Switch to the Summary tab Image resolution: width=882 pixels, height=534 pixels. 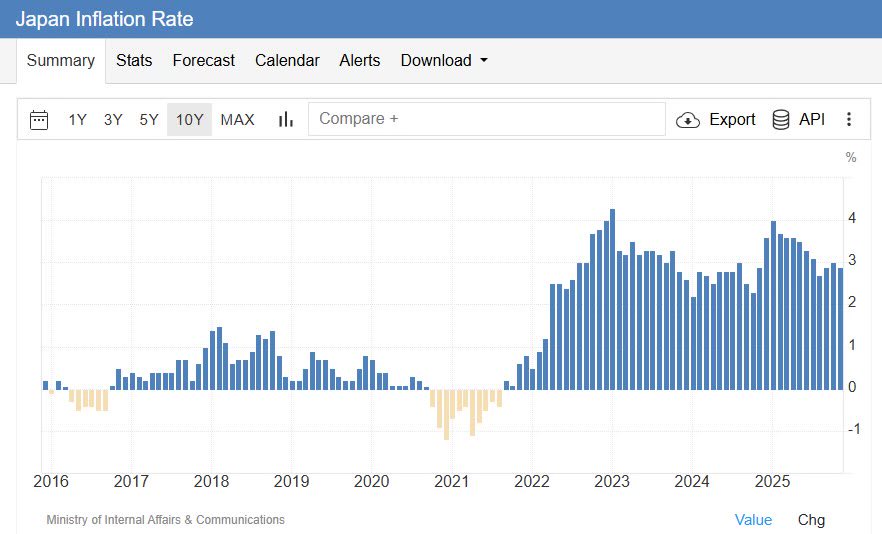coord(60,60)
